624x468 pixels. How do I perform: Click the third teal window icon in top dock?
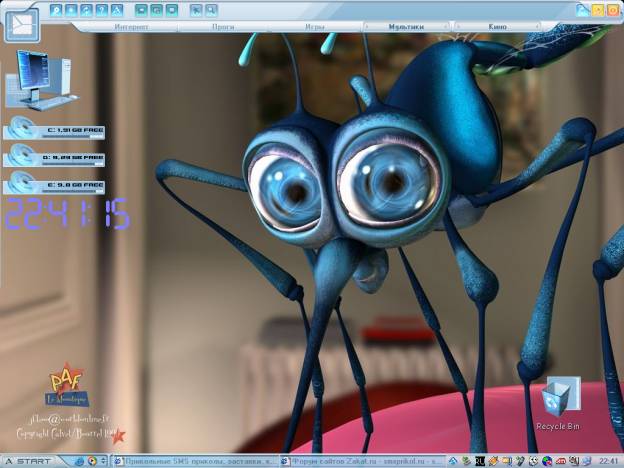click(172, 10)
